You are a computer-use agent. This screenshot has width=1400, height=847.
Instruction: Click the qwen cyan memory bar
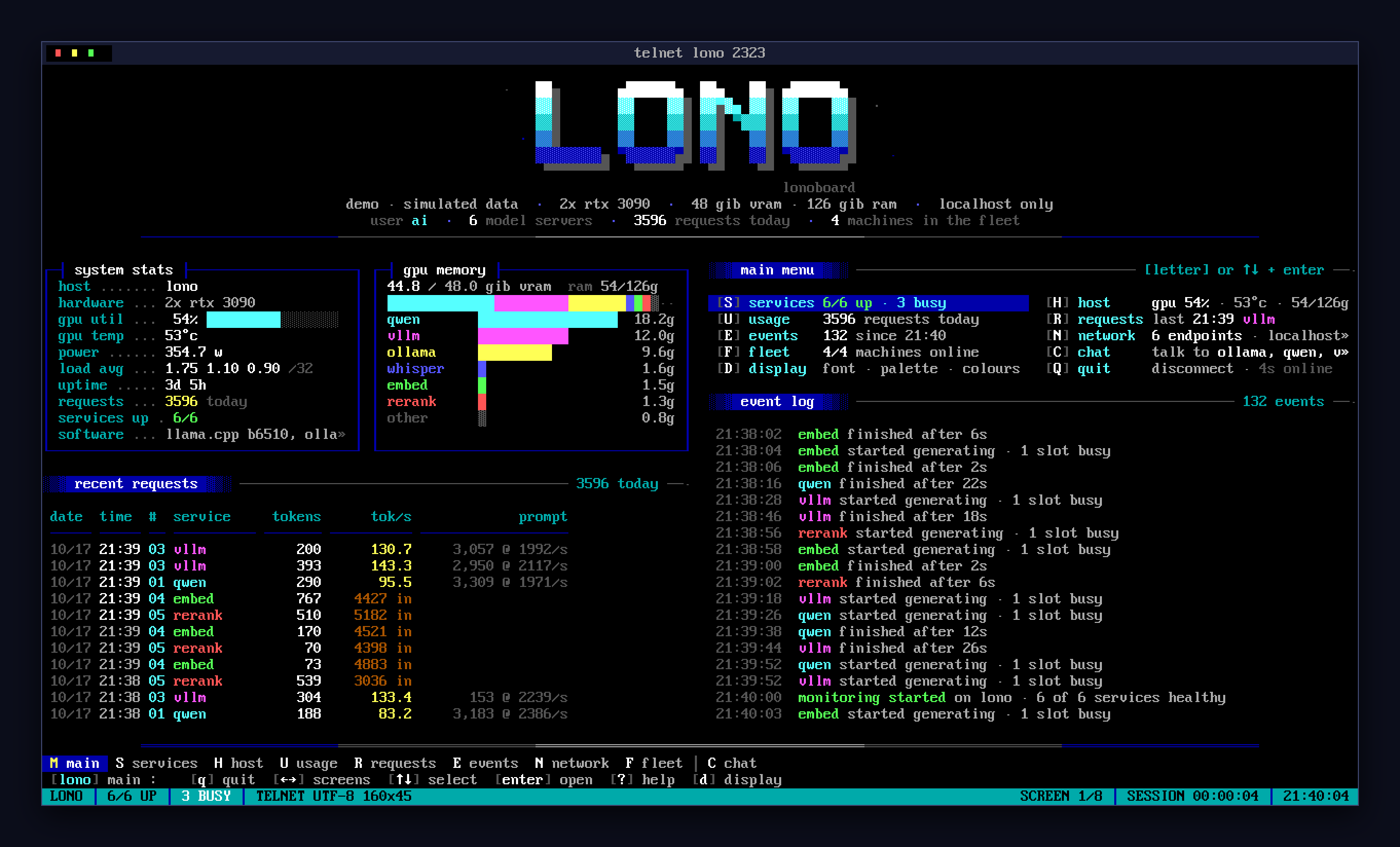point(548,319)
